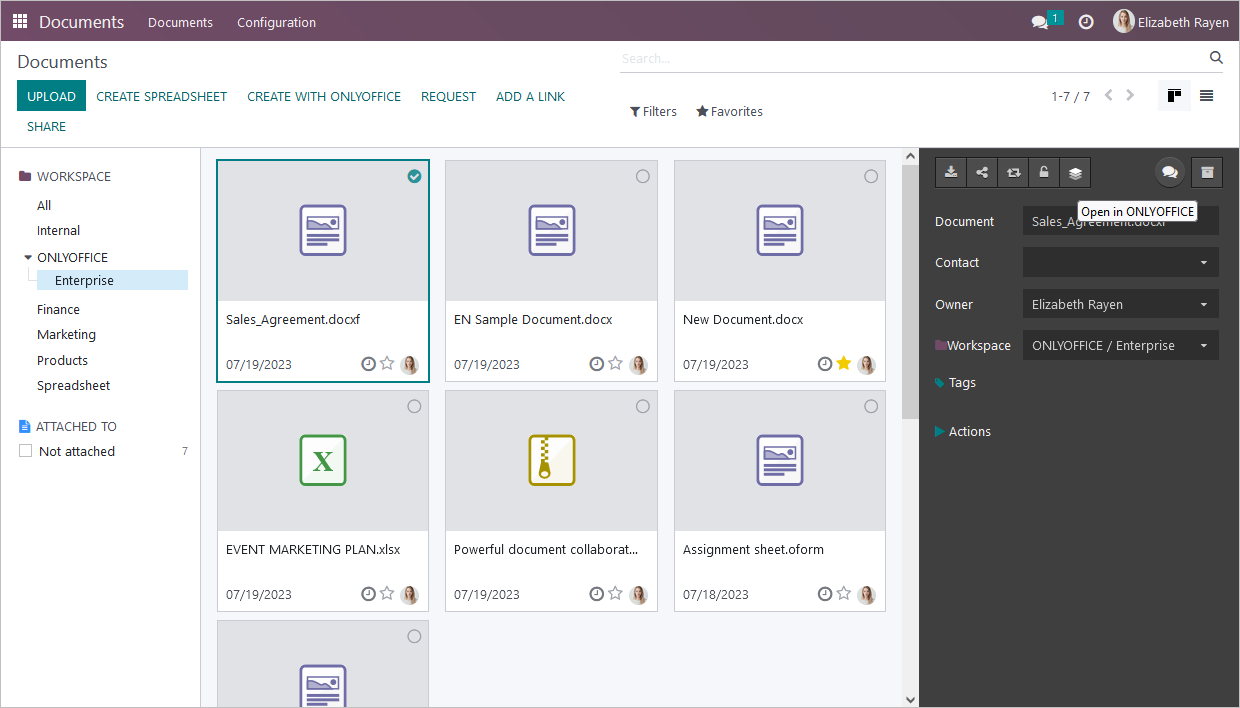Favorite Sales_Agreement.docxf with its star

point(387,364)
